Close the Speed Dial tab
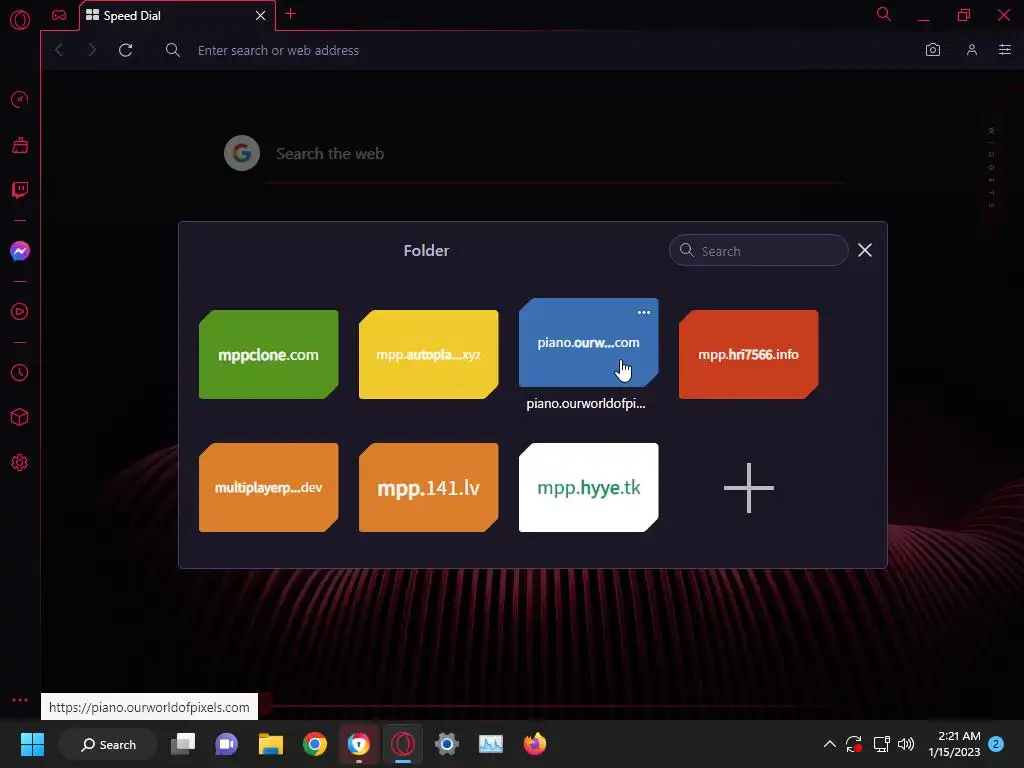The image size is (1024, 768). [261, 15]
